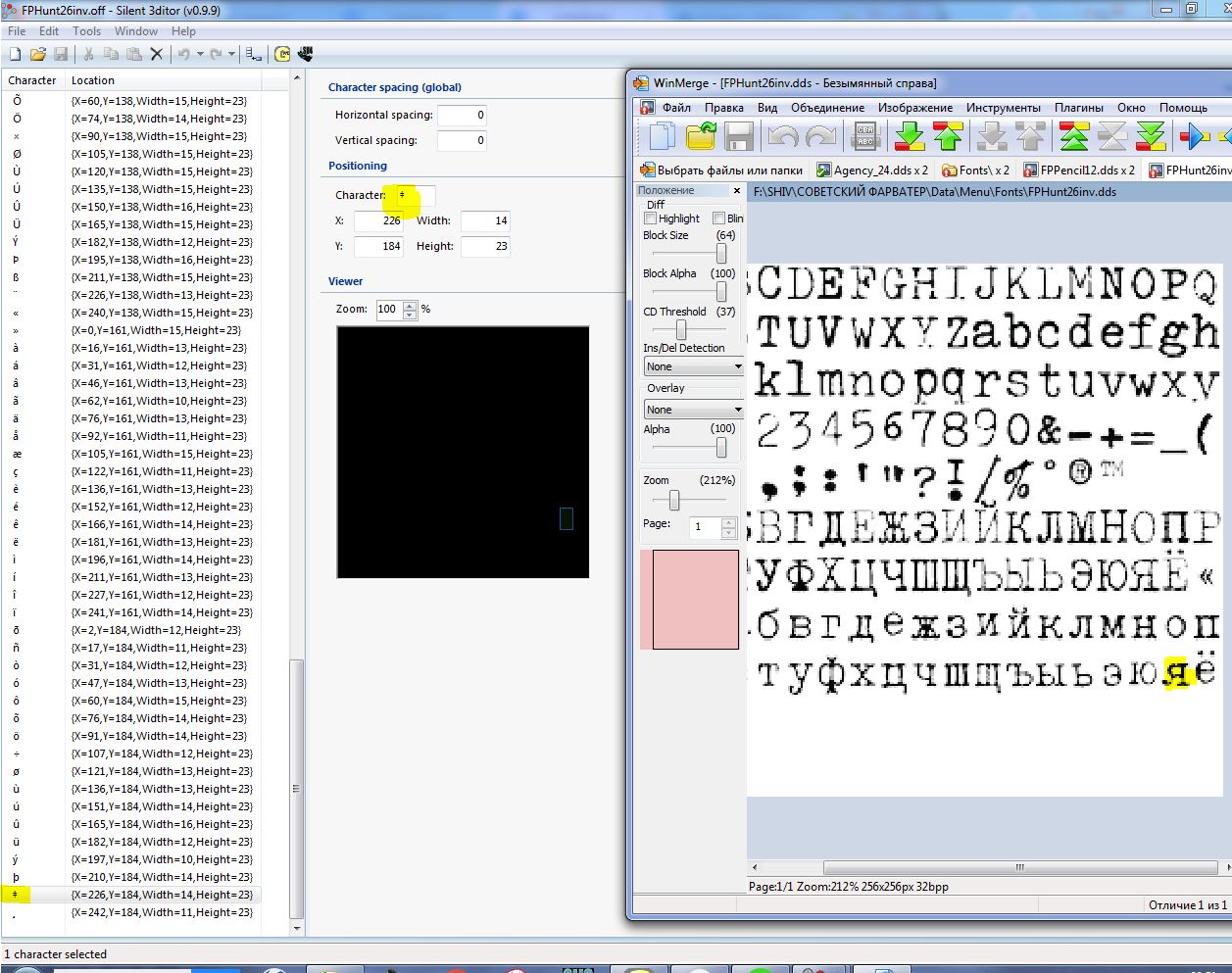Click the SH4 hand icon in Silent 3ditor toolbar

[305, 55]
